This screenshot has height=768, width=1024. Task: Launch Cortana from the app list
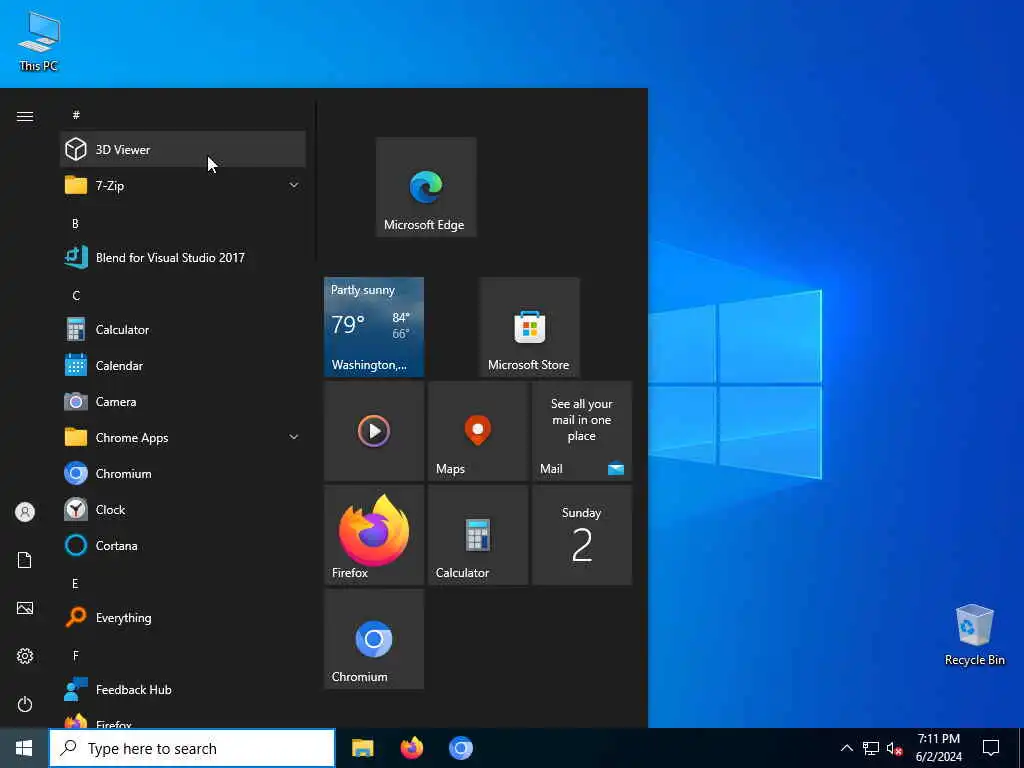point(182,545)
